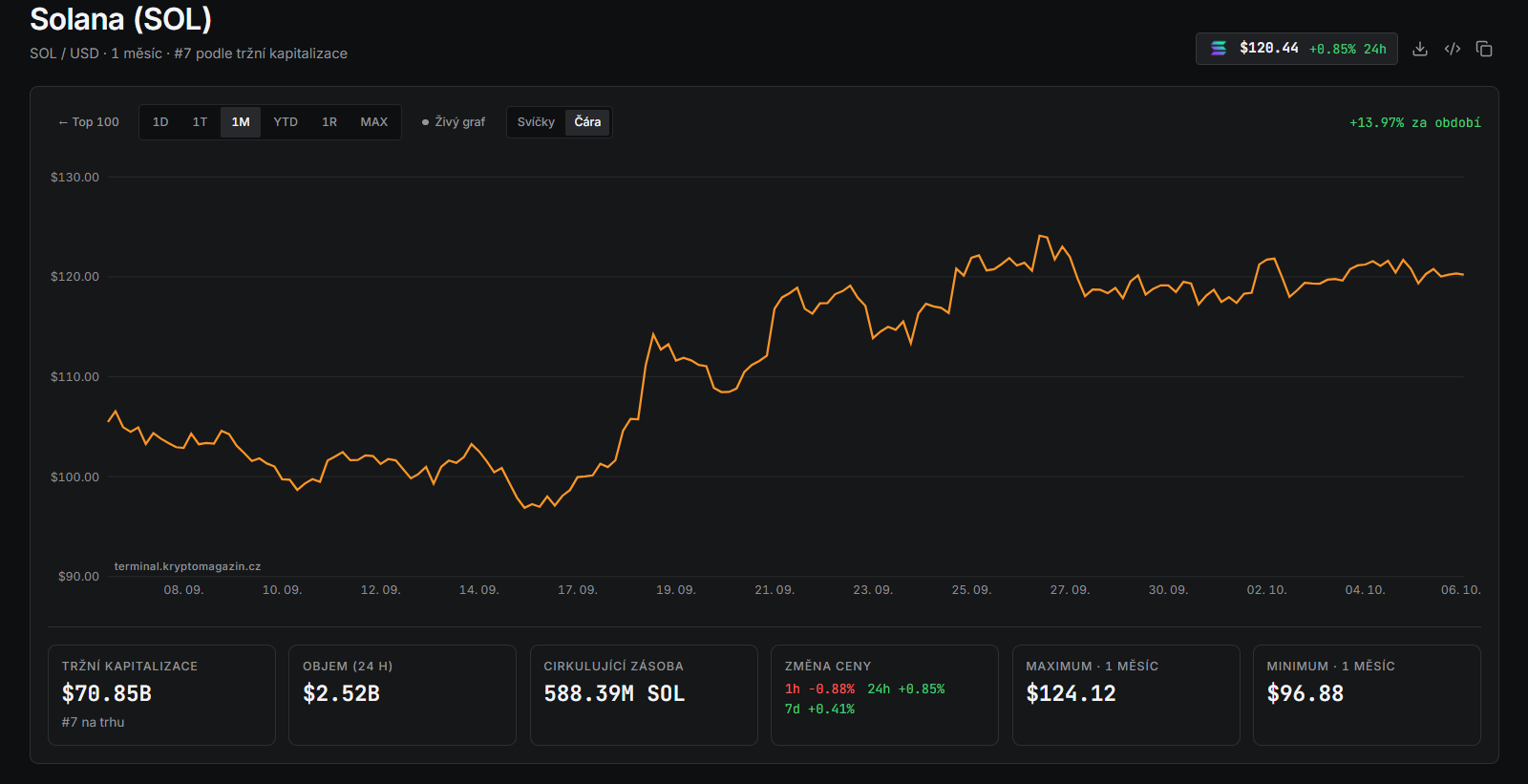This screenshot has width=1528, height=784.
Task: Open the terminal.kryptomagazin.cz watermark link
Action: (x=187, y=566)
